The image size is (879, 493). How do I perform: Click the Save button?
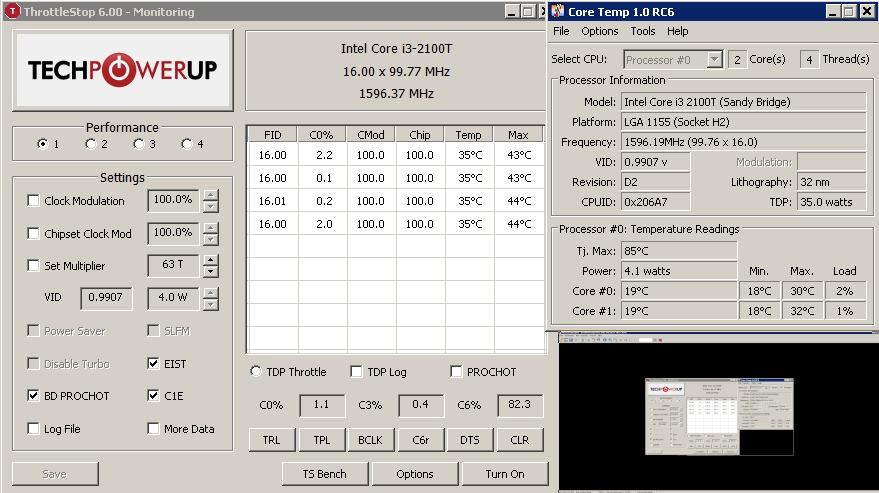(x=55, y=474)
